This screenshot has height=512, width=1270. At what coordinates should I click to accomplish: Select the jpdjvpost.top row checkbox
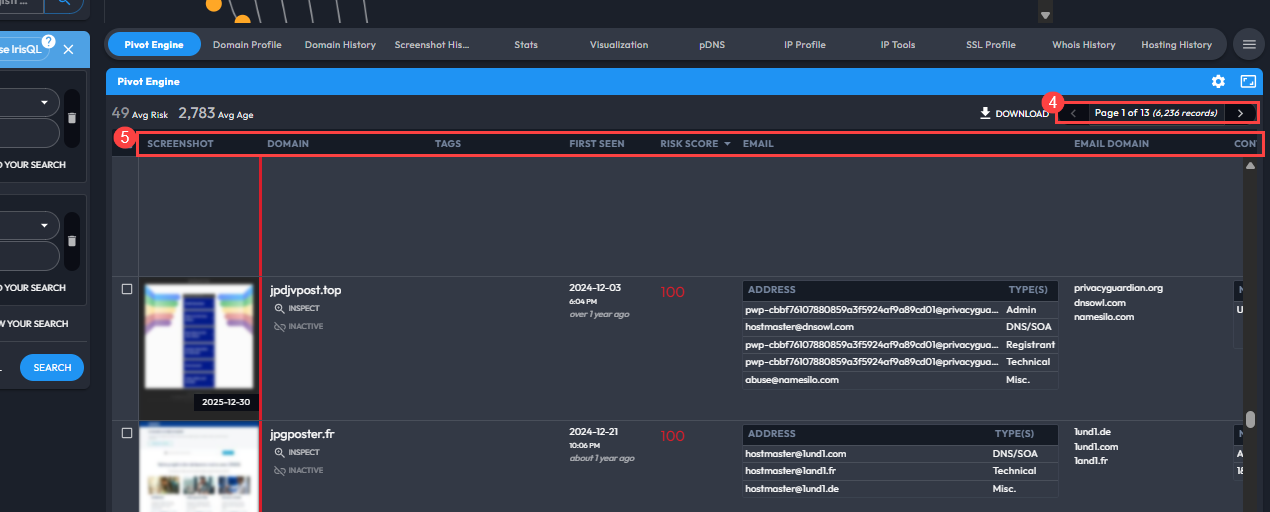[x=126, y=289]
